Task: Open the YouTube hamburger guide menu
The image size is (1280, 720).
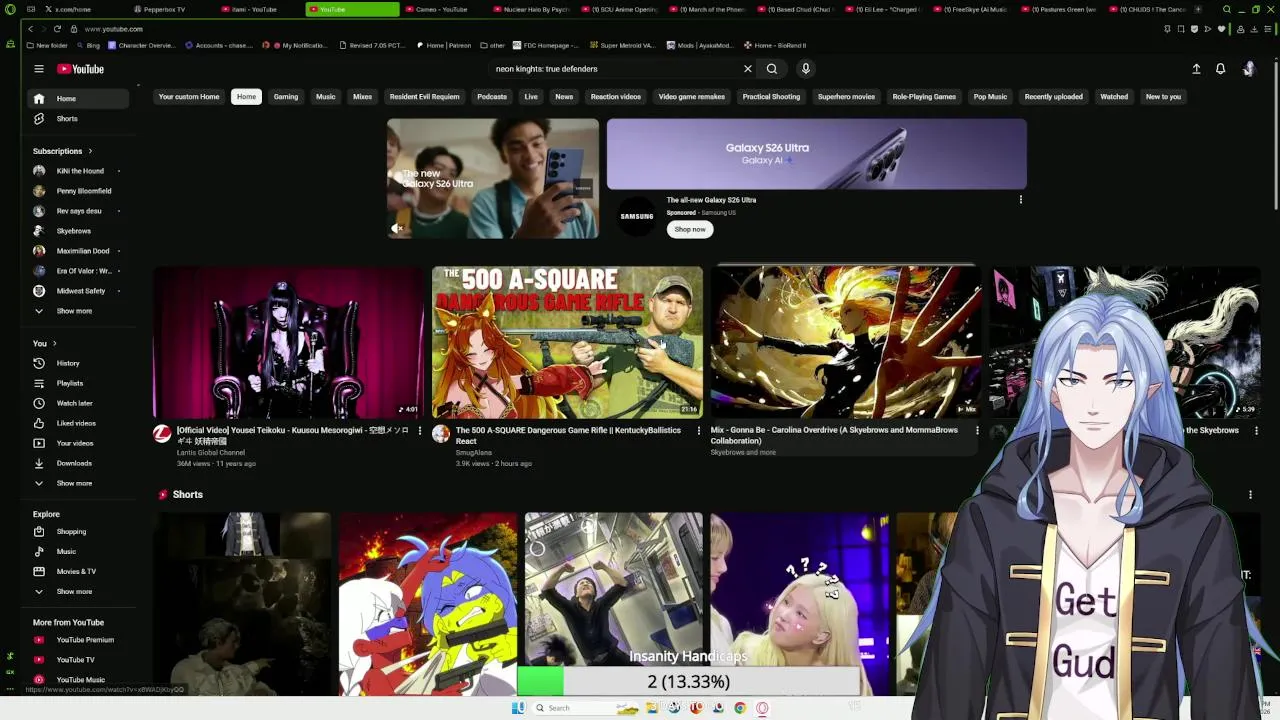Action: coord(39,69)
